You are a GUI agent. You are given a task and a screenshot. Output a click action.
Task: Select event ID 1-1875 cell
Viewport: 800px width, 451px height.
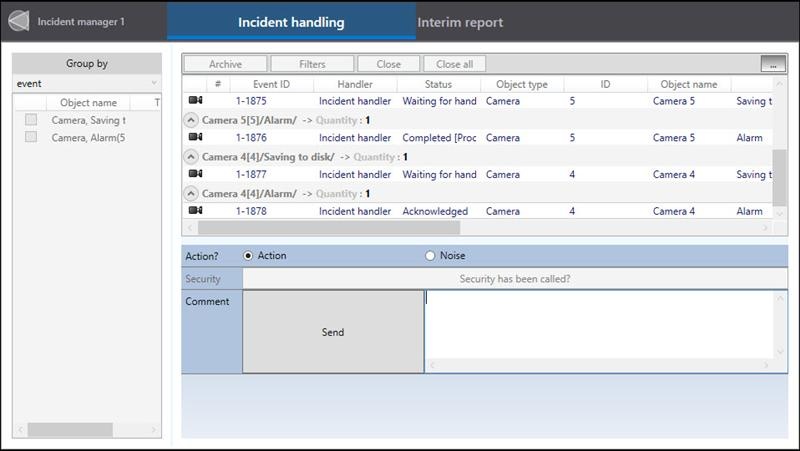point(251,101)
